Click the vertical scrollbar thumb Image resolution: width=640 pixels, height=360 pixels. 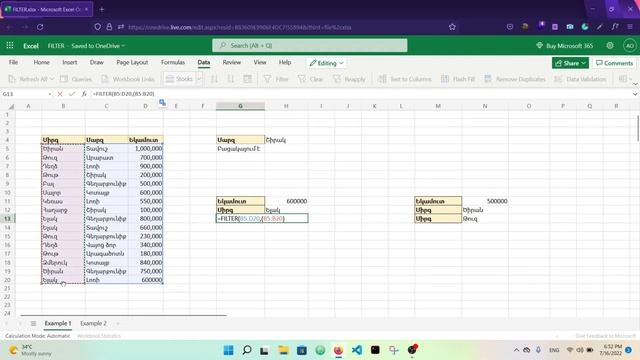click(x=638, y=129)
